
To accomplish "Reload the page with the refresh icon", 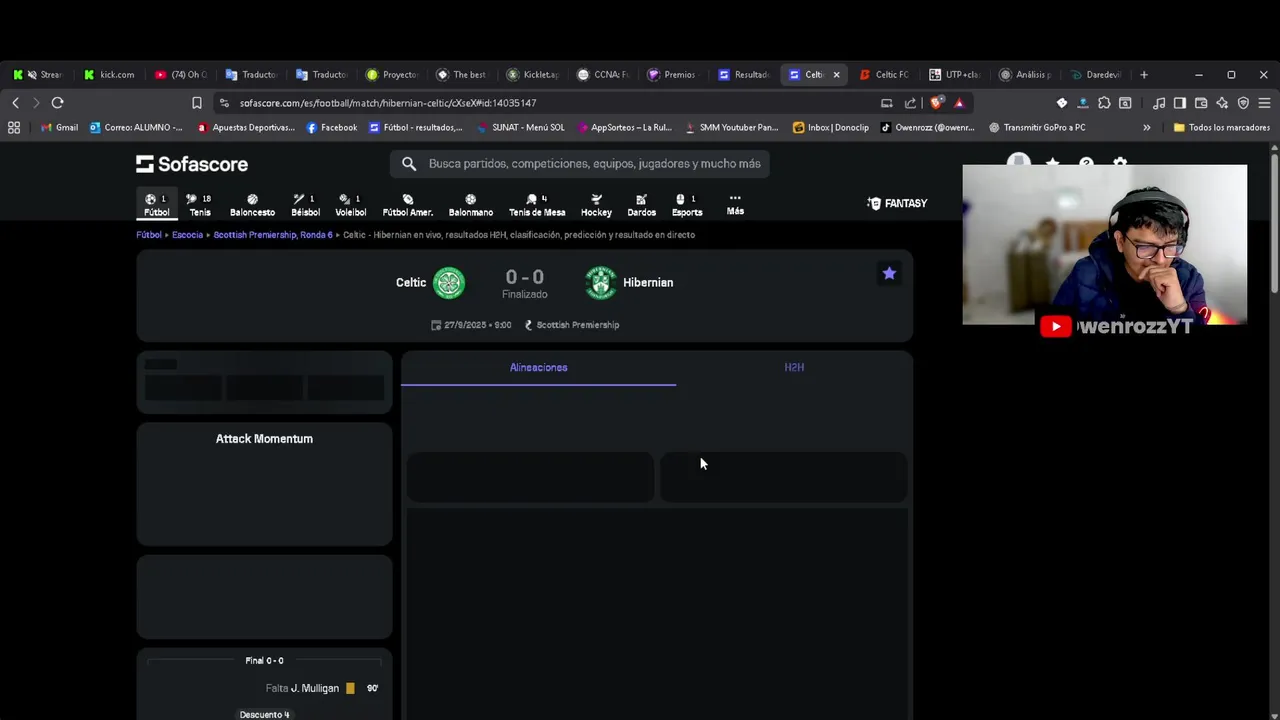I will (x=58, y=103).
